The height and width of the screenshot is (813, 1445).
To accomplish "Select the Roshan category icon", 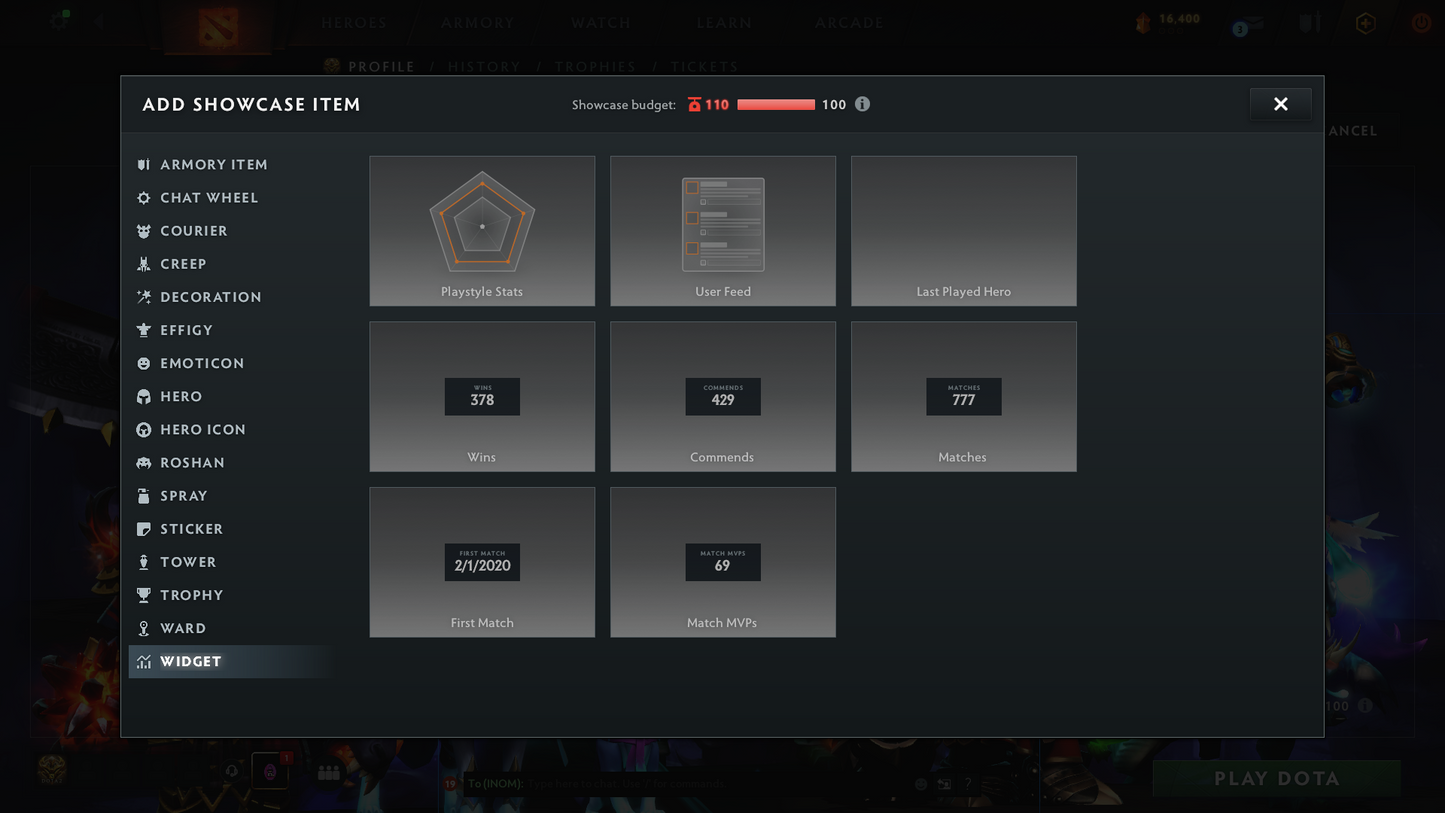I will click(x=144, y=462).
